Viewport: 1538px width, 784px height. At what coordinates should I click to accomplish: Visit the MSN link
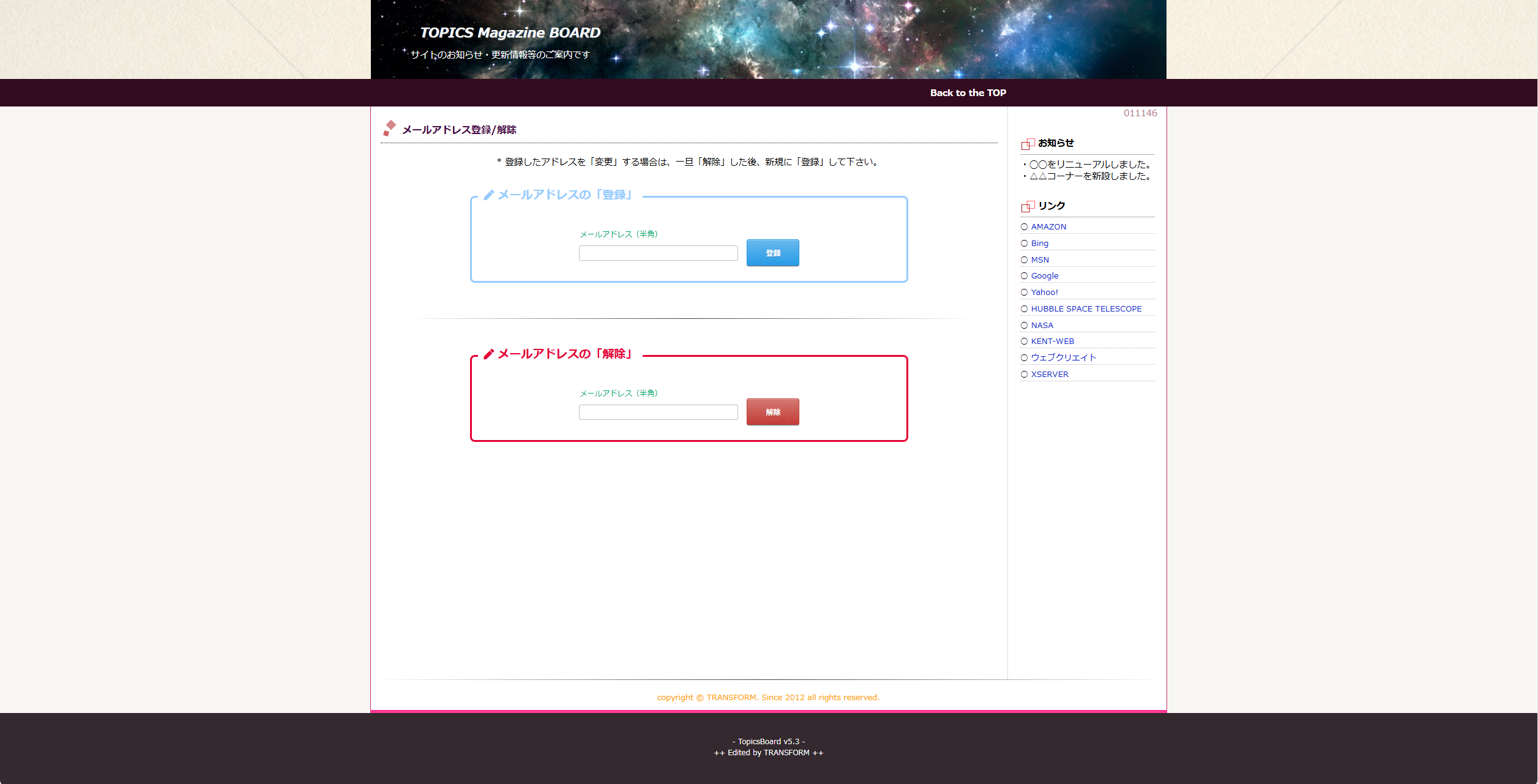pyautogui.click(x=1039, y=260)
